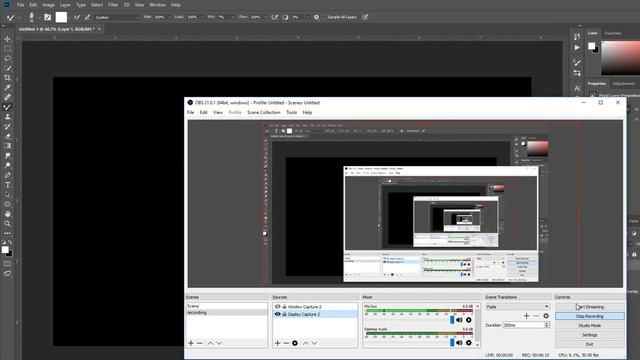640x360 pixels.
Task: Open transition properties gear icon
Action: pyautogui.click(x=546, y=316)
